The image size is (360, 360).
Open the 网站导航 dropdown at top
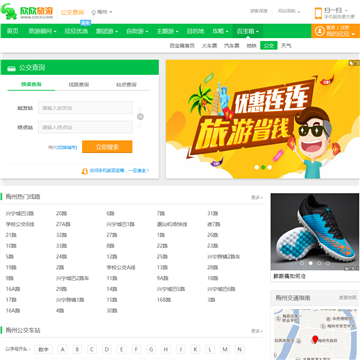(x=289, y=11)
